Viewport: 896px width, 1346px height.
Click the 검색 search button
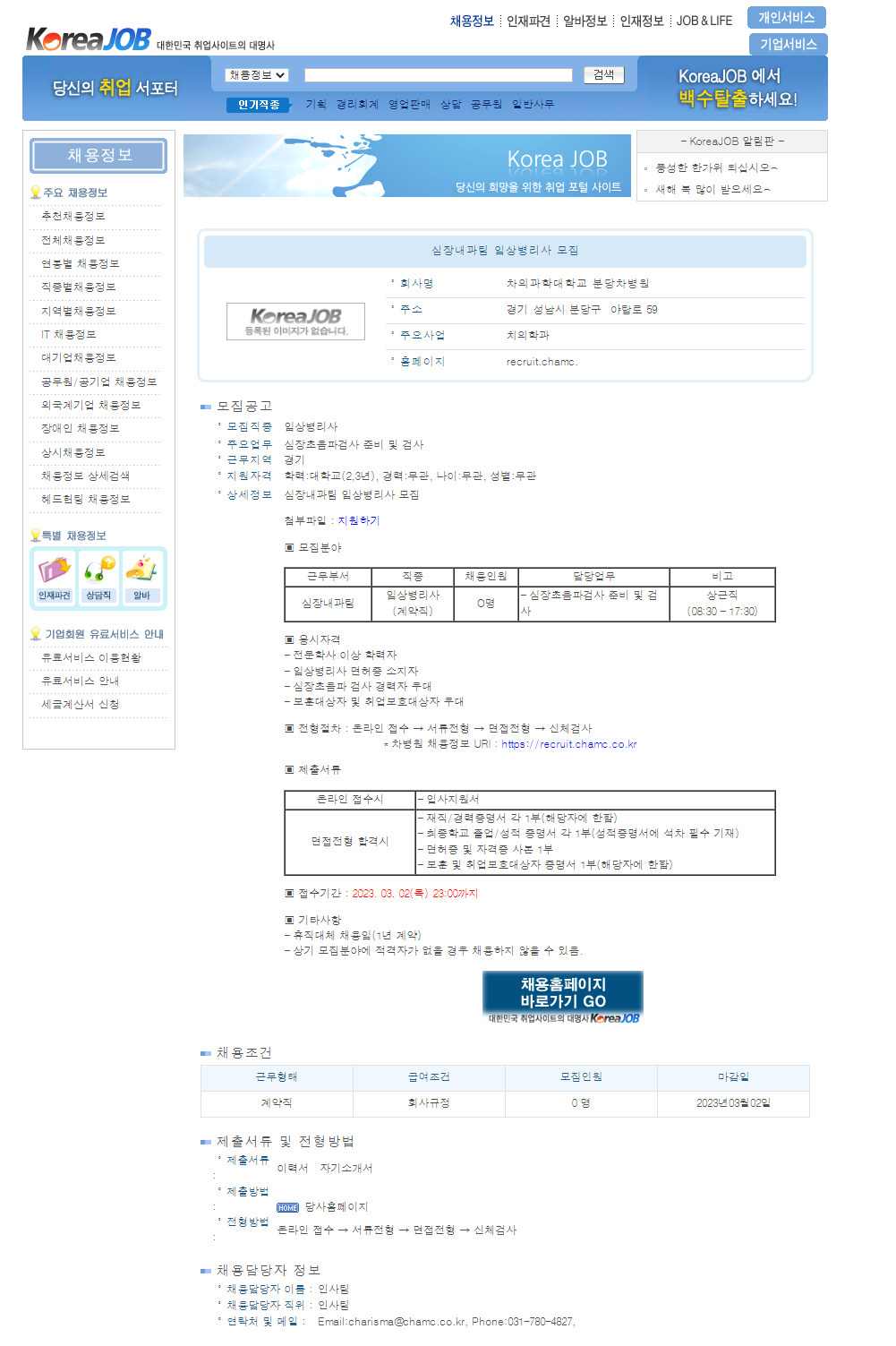pyautogui.click(x=604, y=75)
